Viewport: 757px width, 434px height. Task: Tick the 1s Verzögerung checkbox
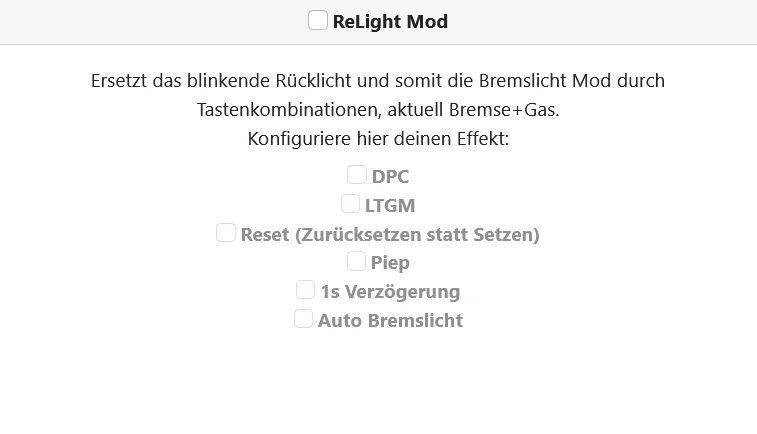coord(305,290)
